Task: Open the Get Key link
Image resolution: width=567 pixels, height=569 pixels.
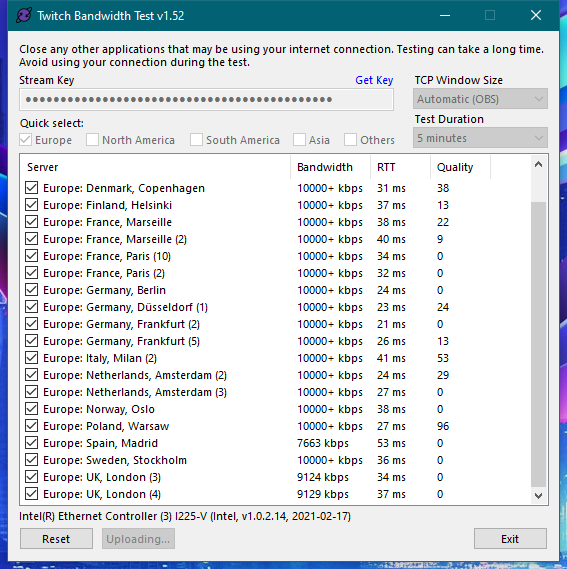Action: click(x=374, y=80)
